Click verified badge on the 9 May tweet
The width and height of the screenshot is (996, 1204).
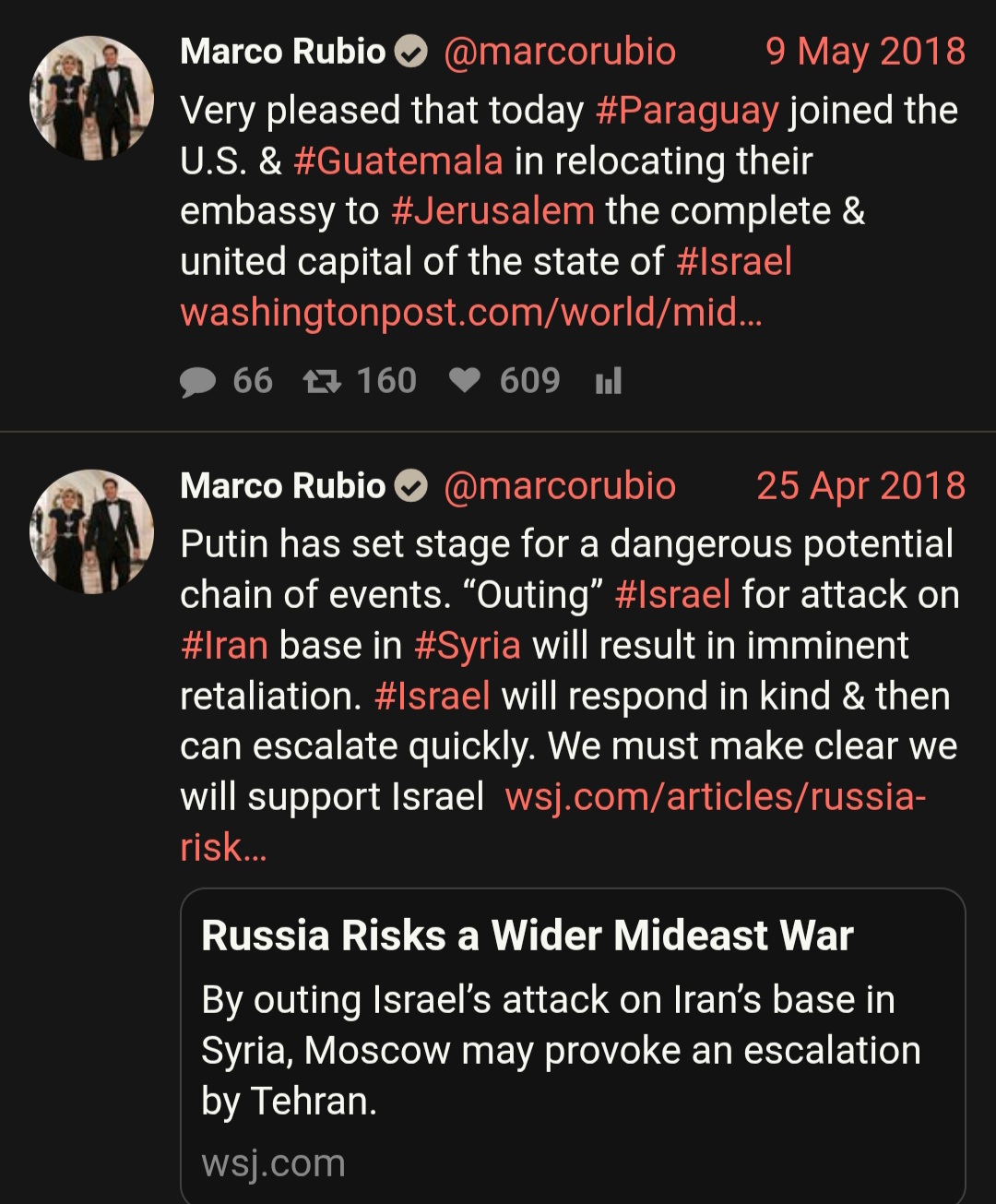point(411,53)
